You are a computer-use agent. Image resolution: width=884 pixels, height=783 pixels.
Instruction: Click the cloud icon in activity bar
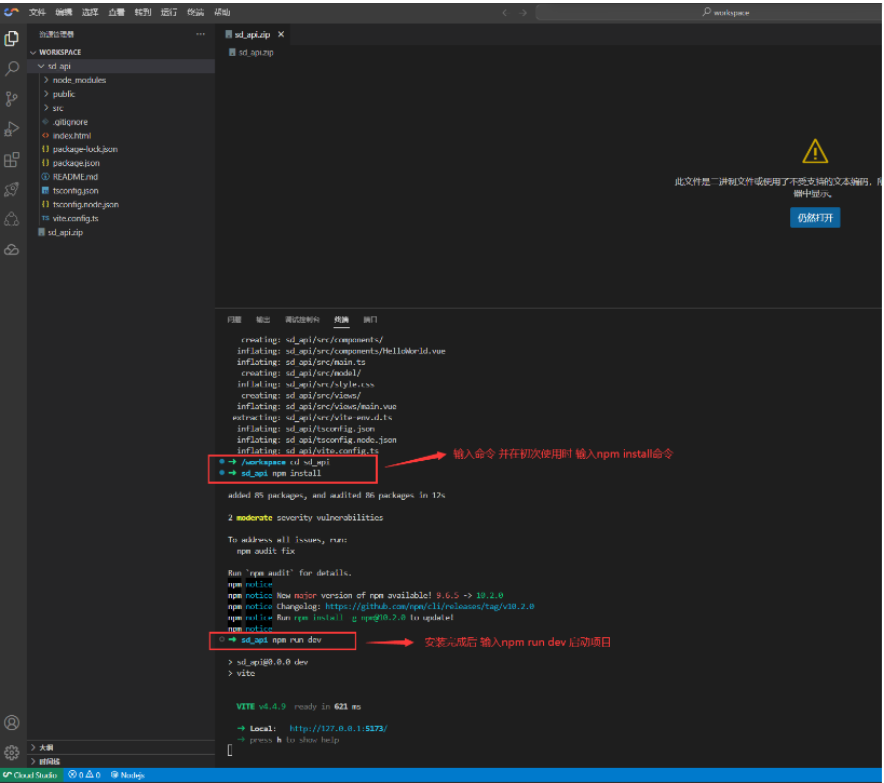12,249
